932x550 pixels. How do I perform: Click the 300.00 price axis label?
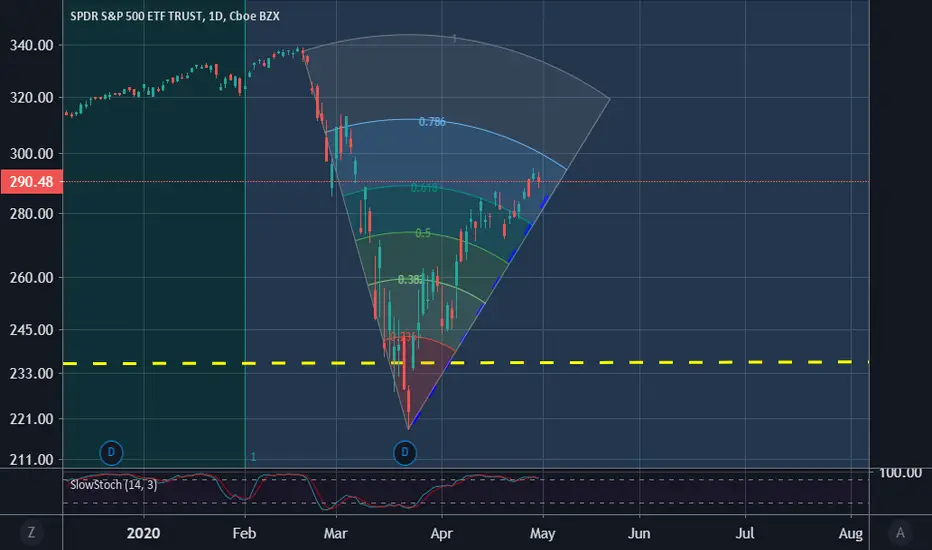pyautogui.click(x=32, y=153)
